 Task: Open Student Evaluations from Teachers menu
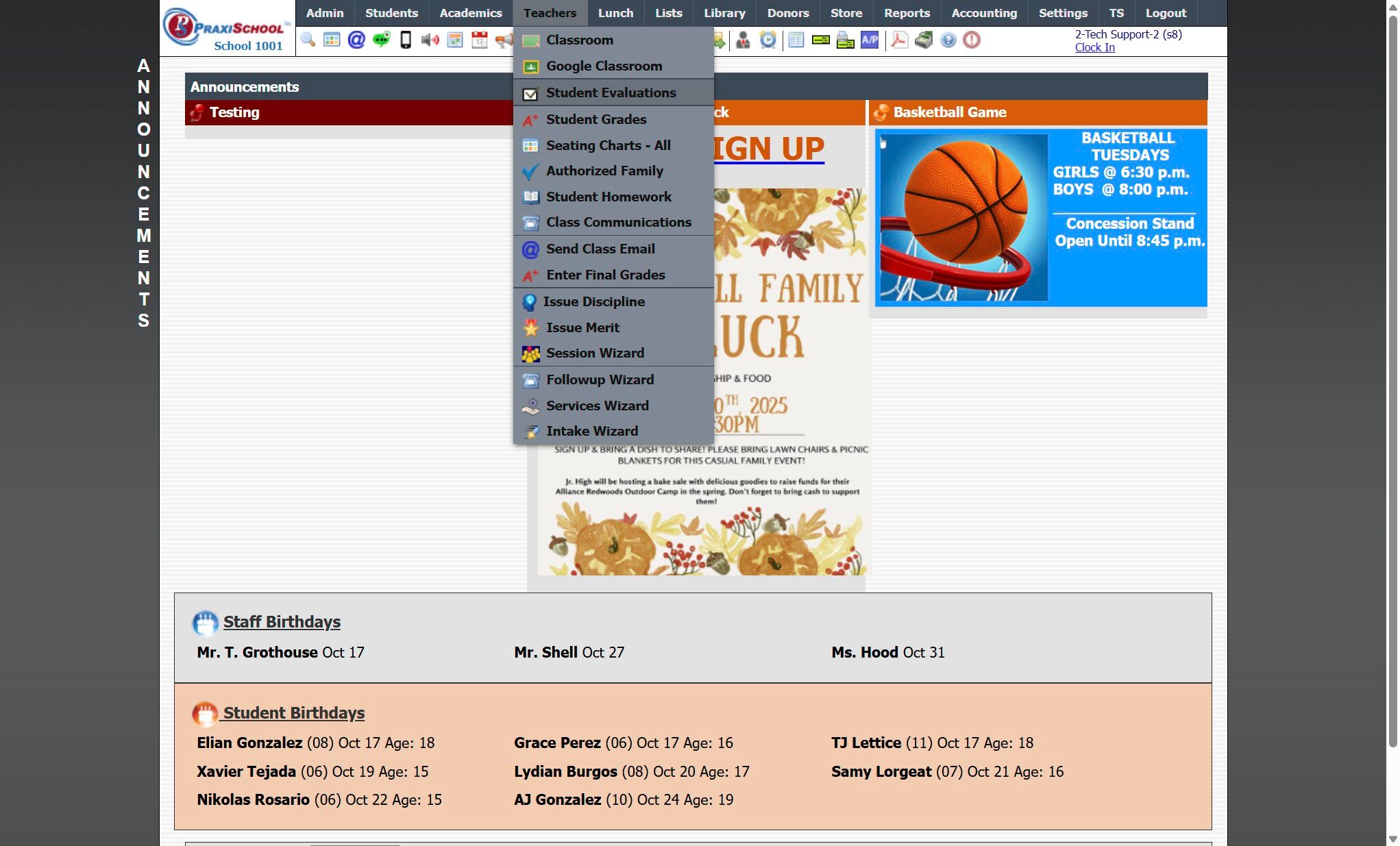611,92
